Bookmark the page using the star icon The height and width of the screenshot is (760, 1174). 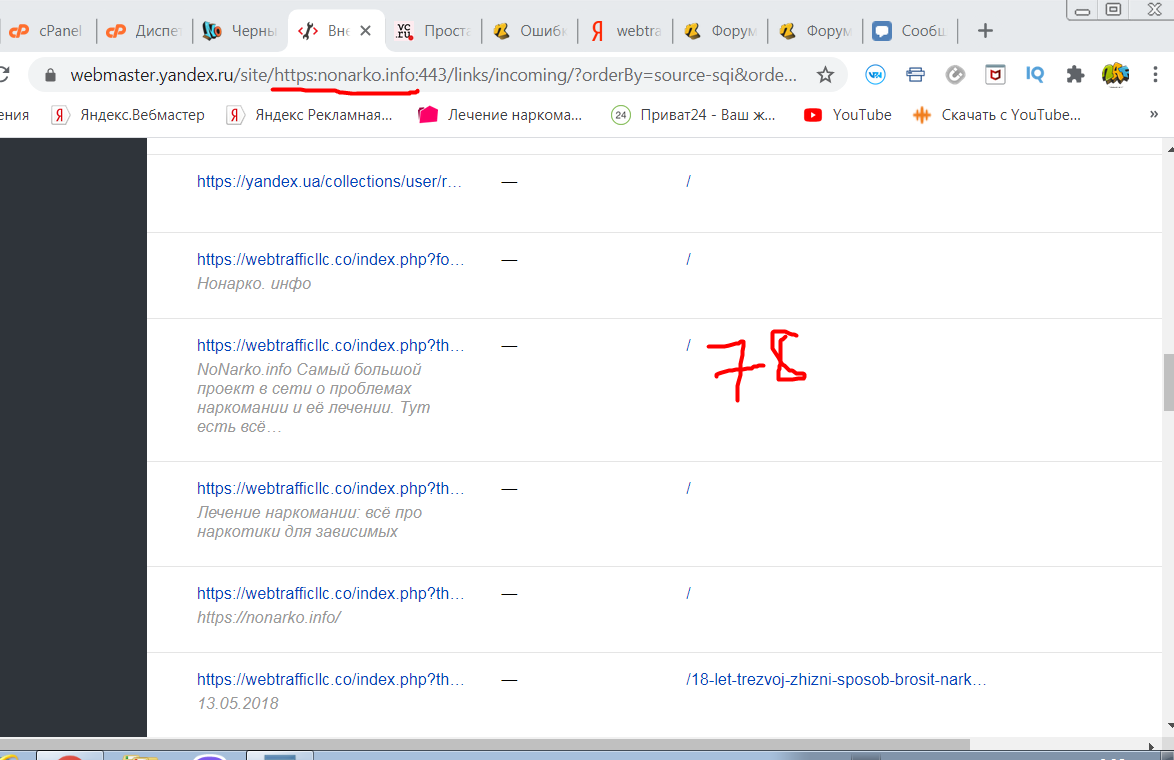click(824, 74)
